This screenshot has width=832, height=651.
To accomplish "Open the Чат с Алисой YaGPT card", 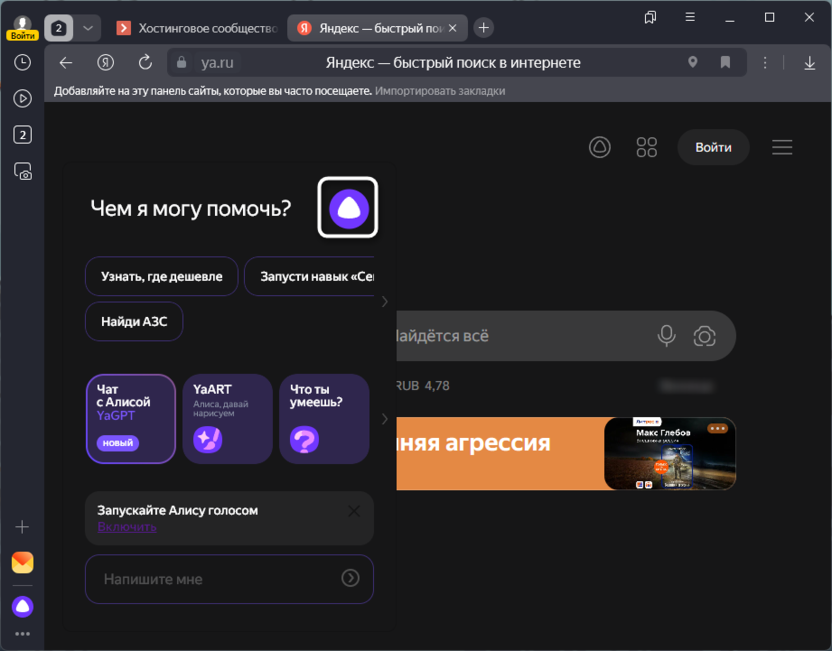I will pyautogui.click(x=131, y=419).
